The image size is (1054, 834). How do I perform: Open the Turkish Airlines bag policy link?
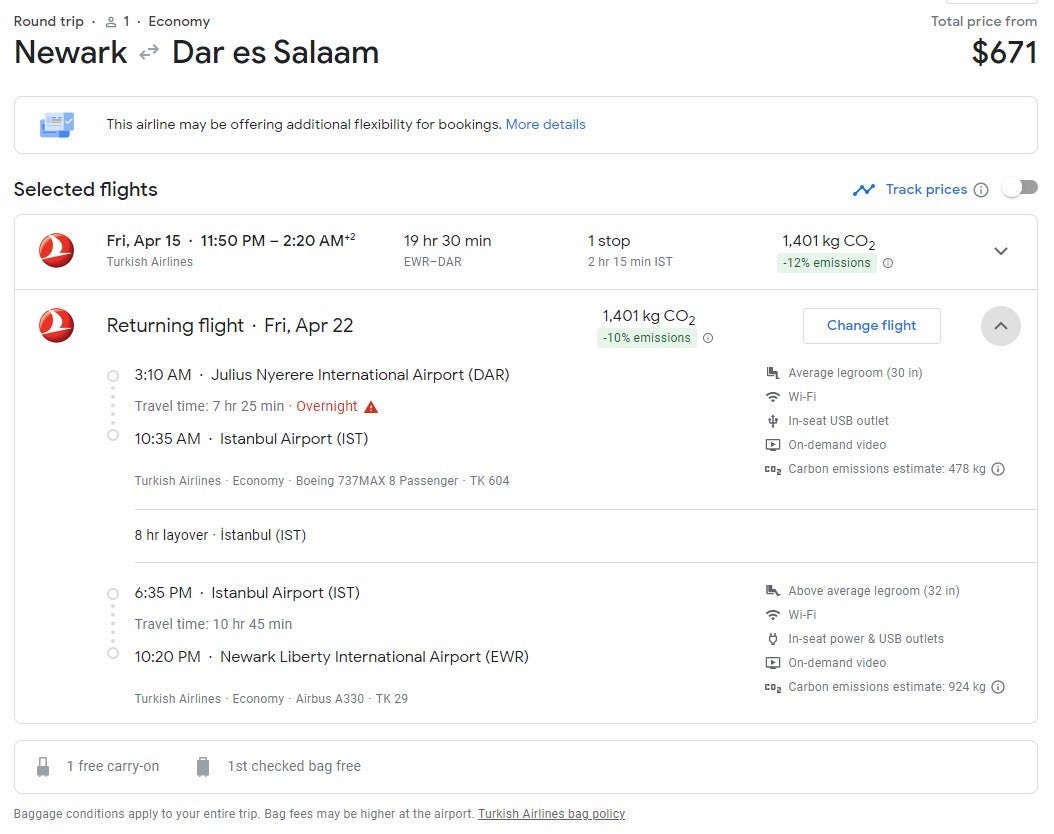[551, 814]
